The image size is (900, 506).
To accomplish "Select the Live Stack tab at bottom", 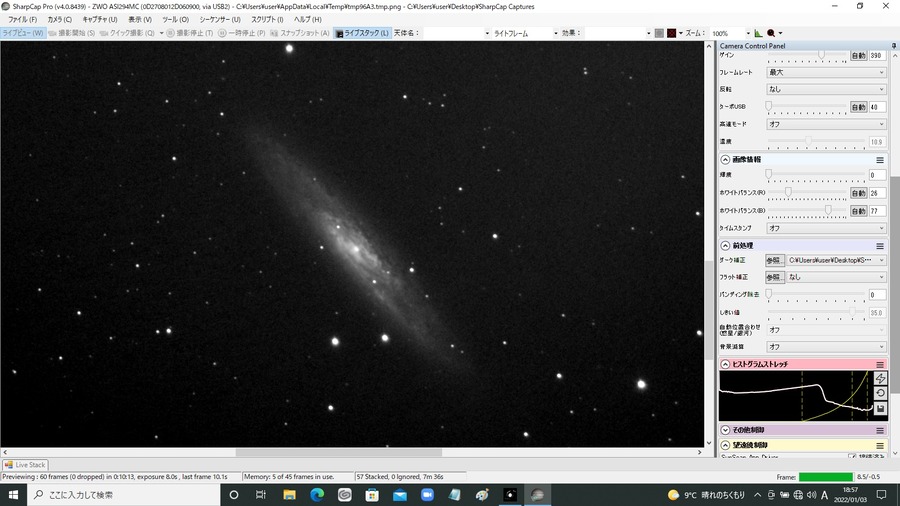I will (x=25, y=465).
